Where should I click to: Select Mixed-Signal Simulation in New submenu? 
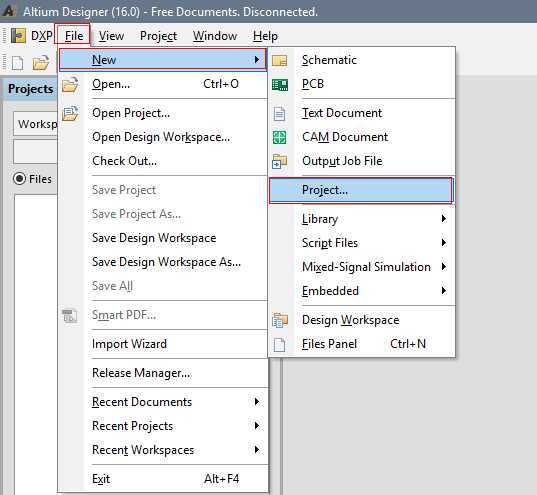coord(362,267)
